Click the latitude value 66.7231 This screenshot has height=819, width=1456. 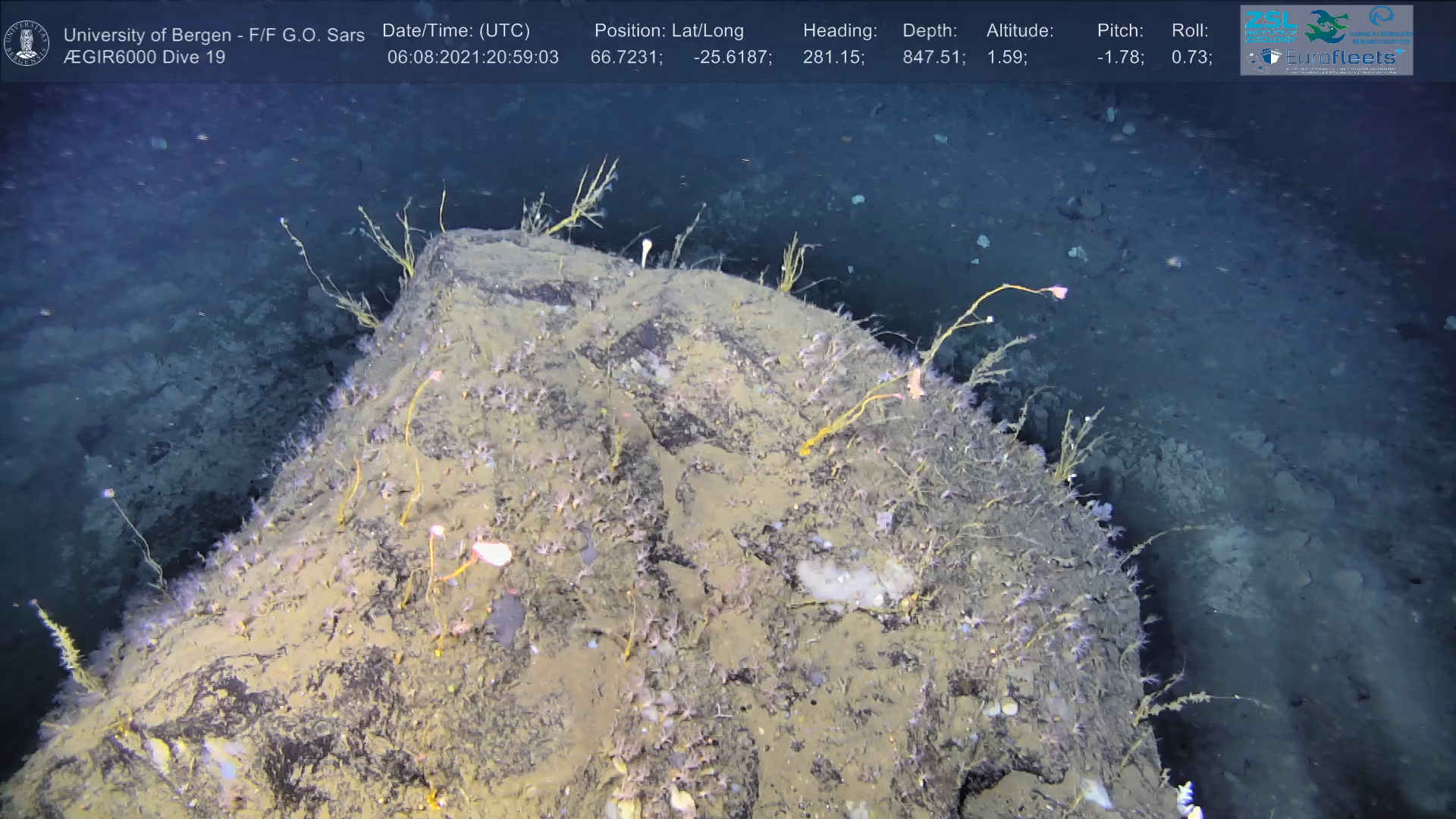[x=626, y=58]
